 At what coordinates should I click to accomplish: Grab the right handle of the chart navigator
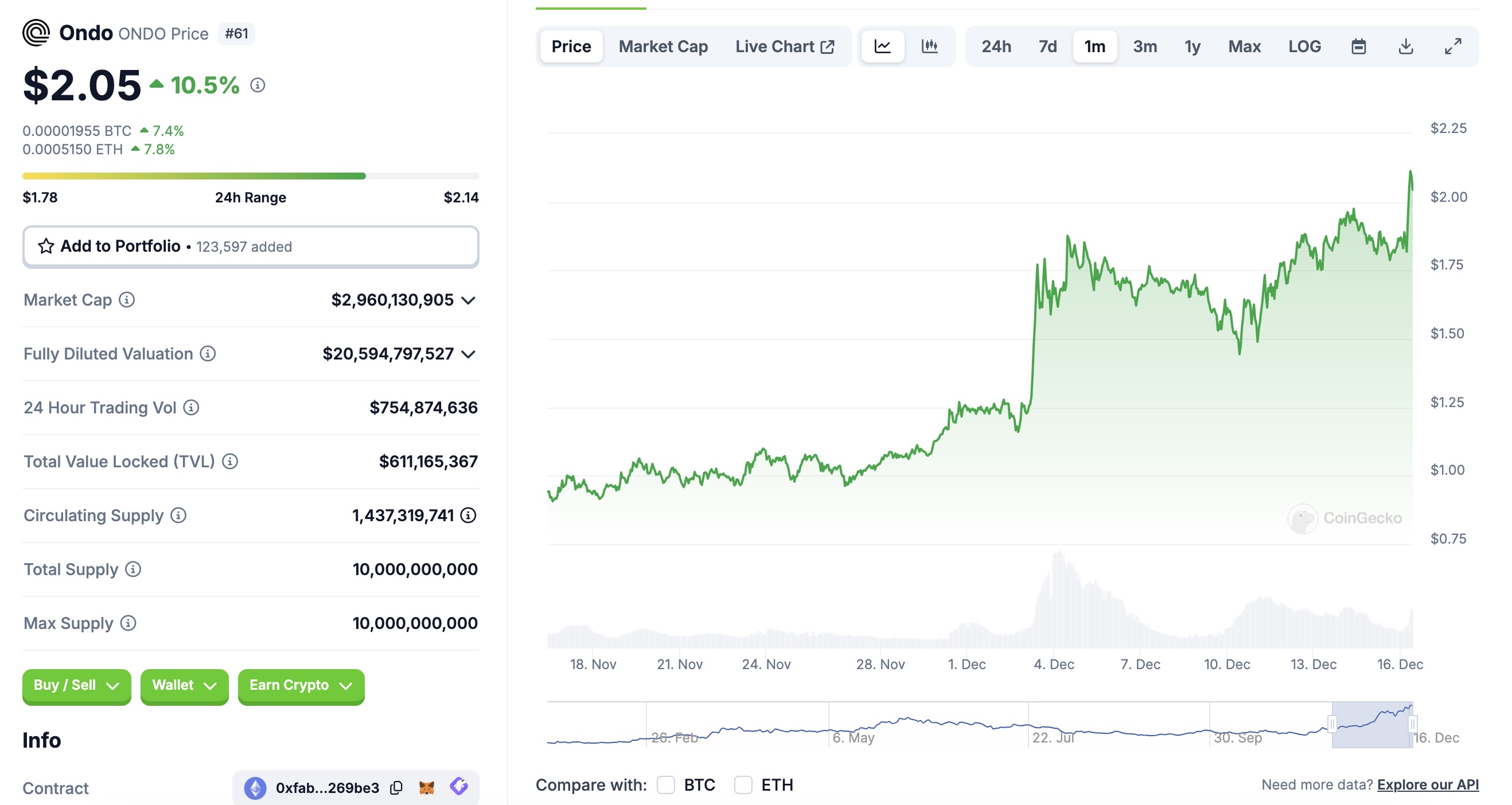click(x=1412, y=724)
